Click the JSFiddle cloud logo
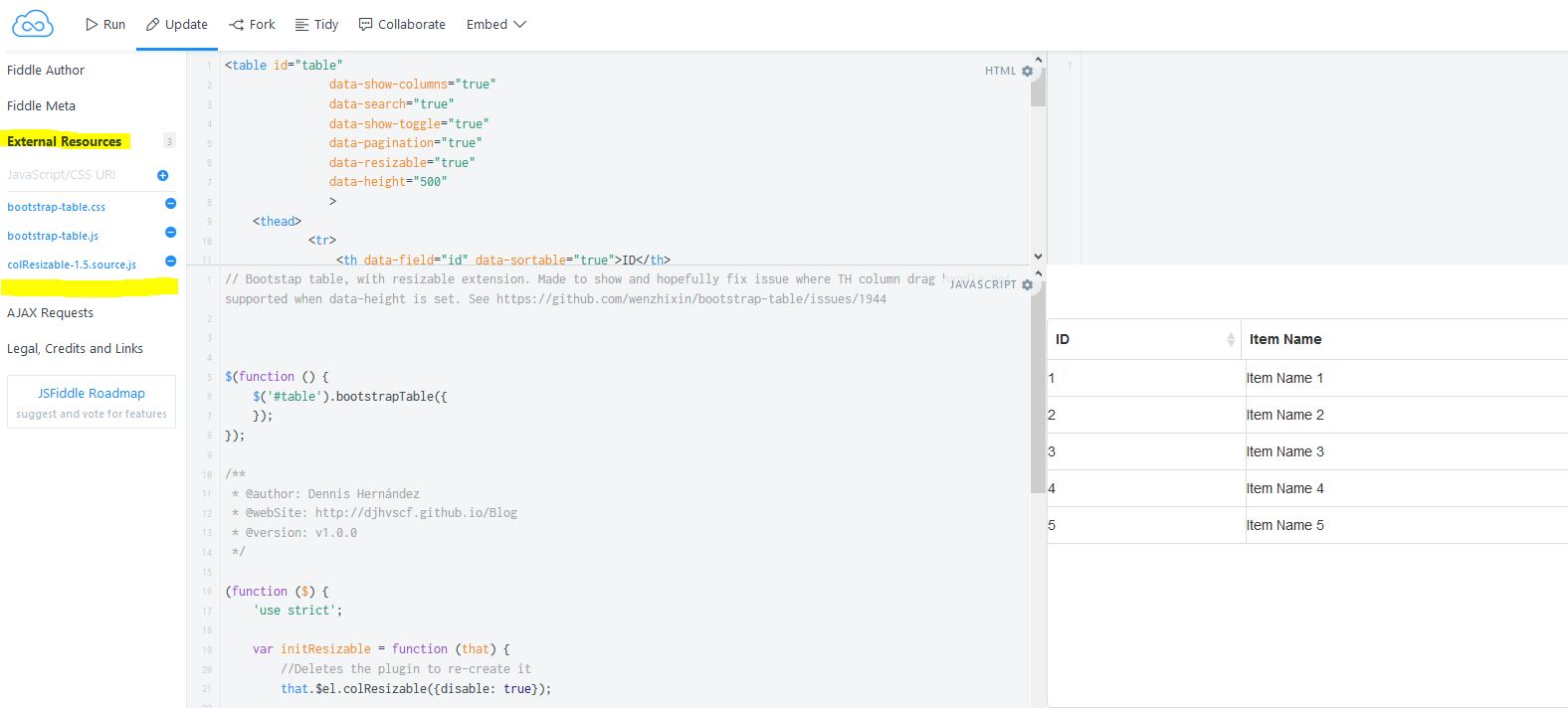Viewport: 1568px width, 708px height. (x=33, y=24)
